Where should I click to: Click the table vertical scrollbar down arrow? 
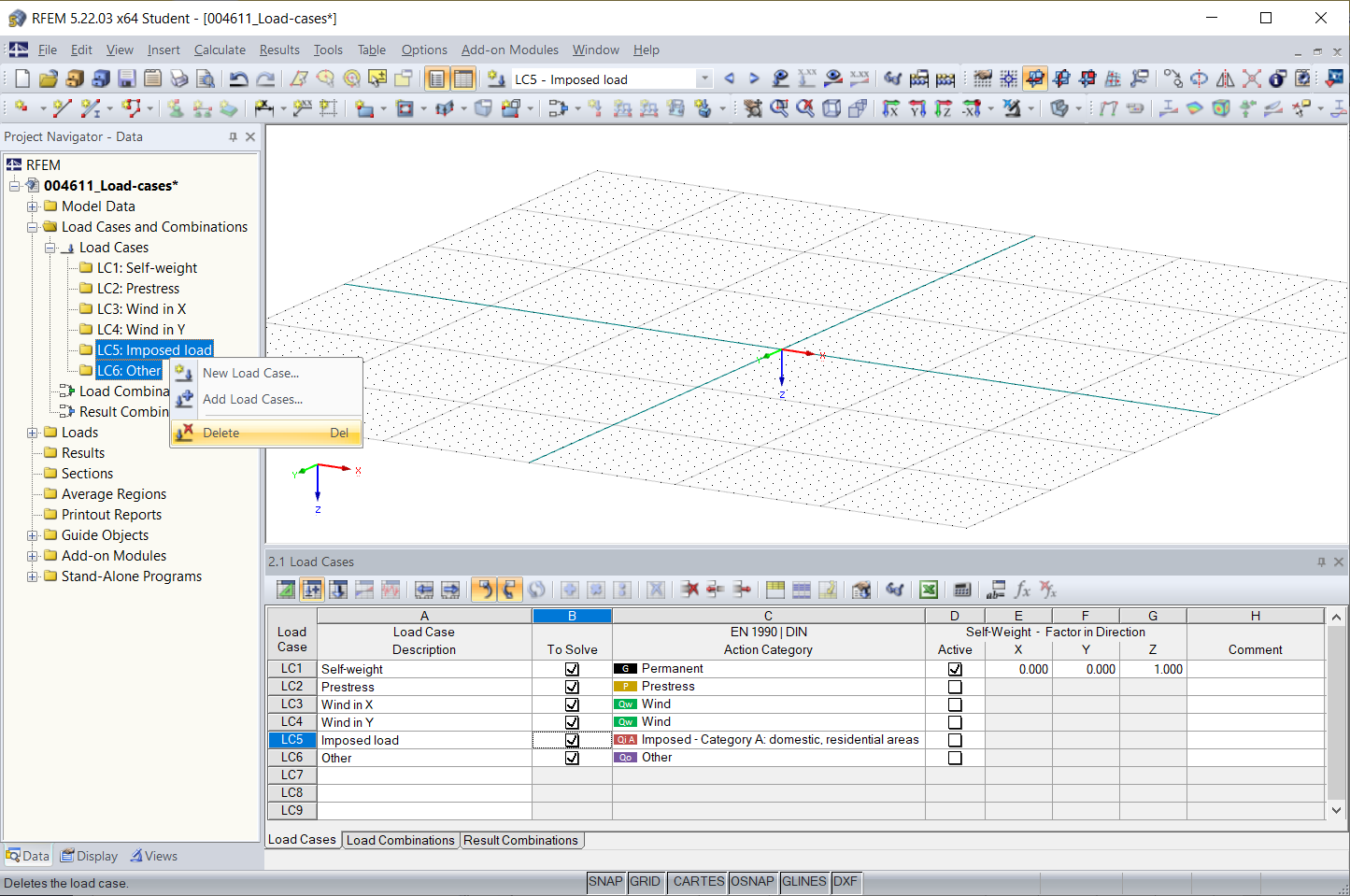[x=1336, y=811]
